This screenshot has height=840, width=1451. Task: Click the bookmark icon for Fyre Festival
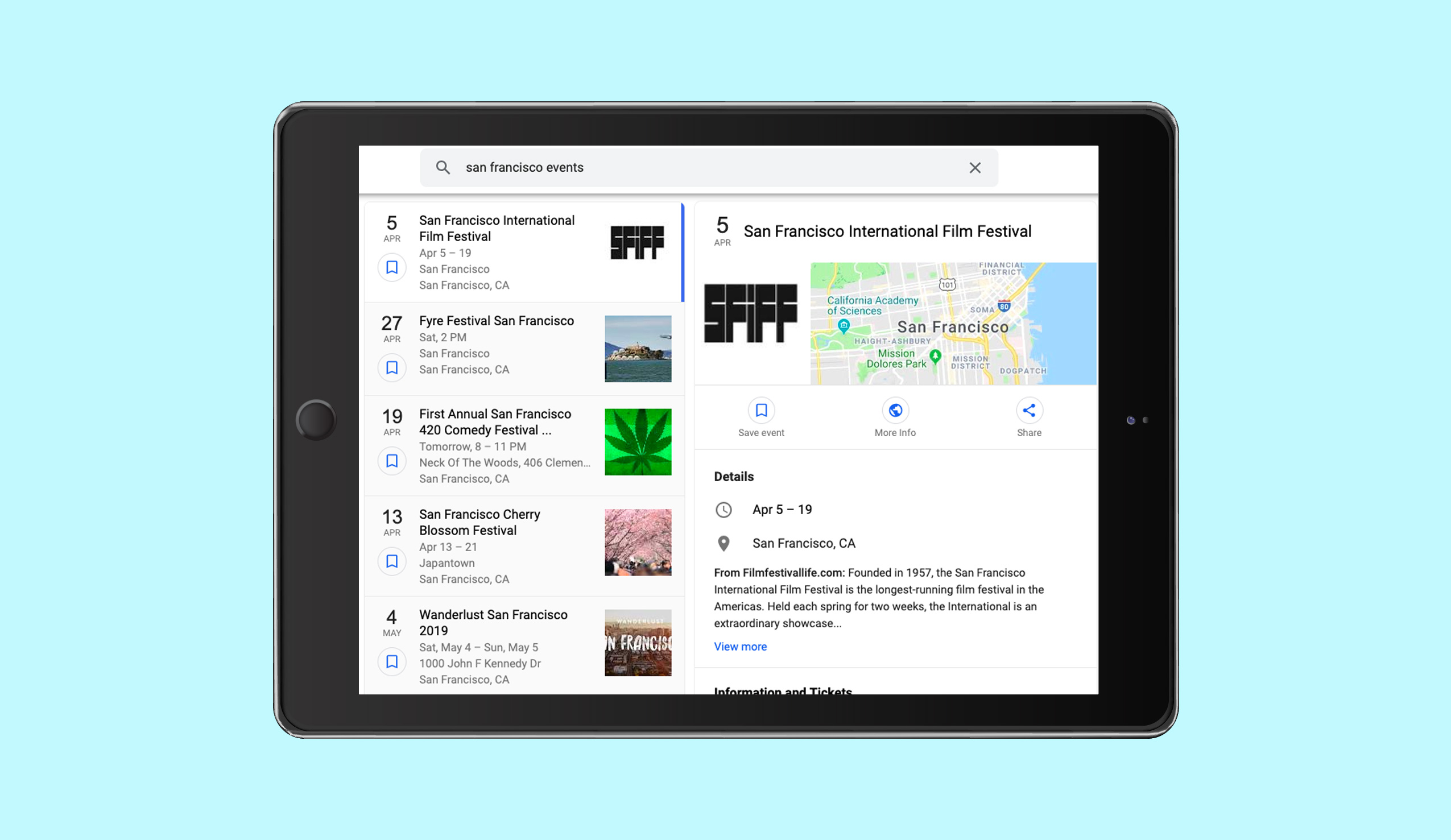[392, 367]
